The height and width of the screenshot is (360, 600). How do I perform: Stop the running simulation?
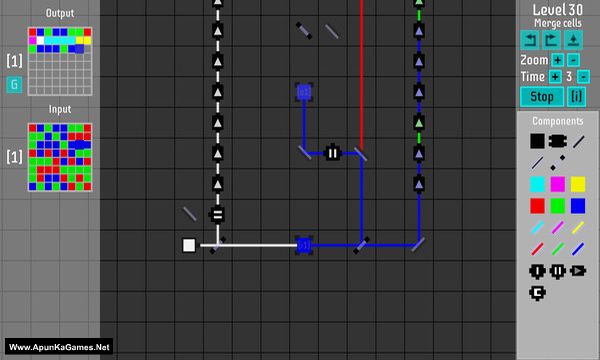[x=542, y=97]
